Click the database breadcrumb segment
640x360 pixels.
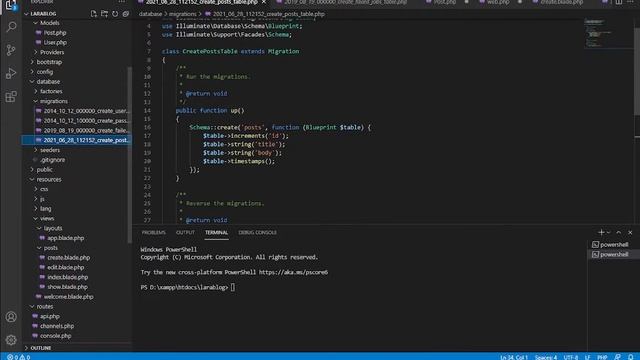[150, 14]
